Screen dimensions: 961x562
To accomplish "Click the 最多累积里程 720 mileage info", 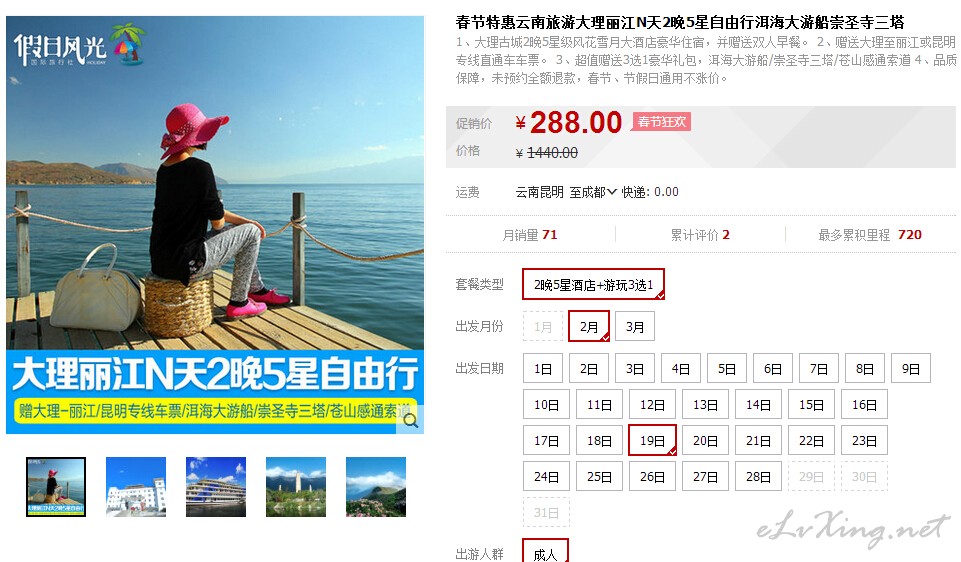I will 870,235.
